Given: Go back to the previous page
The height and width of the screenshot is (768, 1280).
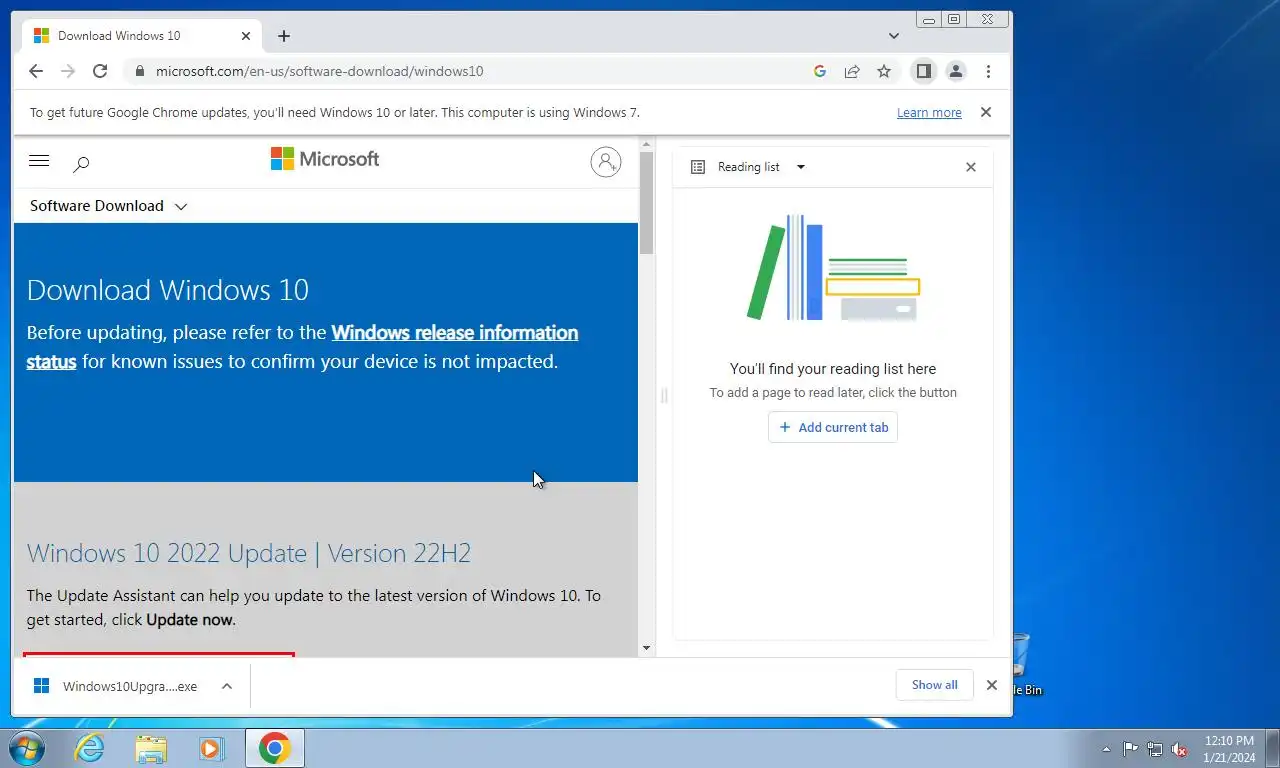Looking at the screenshot, I should (x=36, y=71).
